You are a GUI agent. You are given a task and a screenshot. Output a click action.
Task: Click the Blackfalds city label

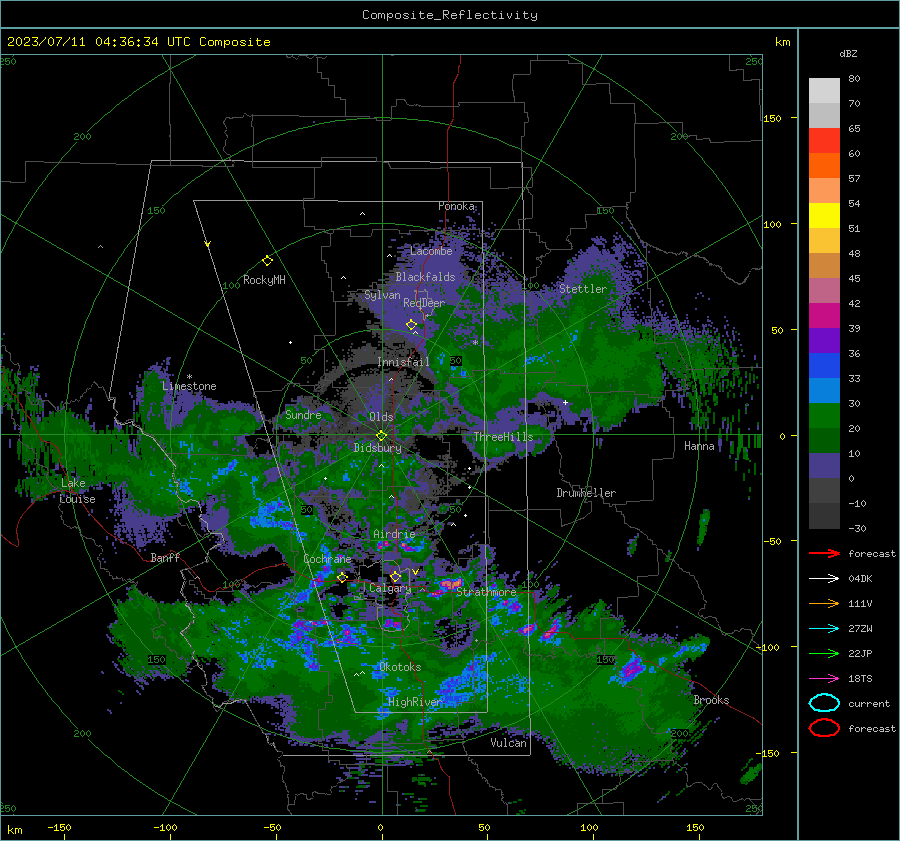click(425, 277)
